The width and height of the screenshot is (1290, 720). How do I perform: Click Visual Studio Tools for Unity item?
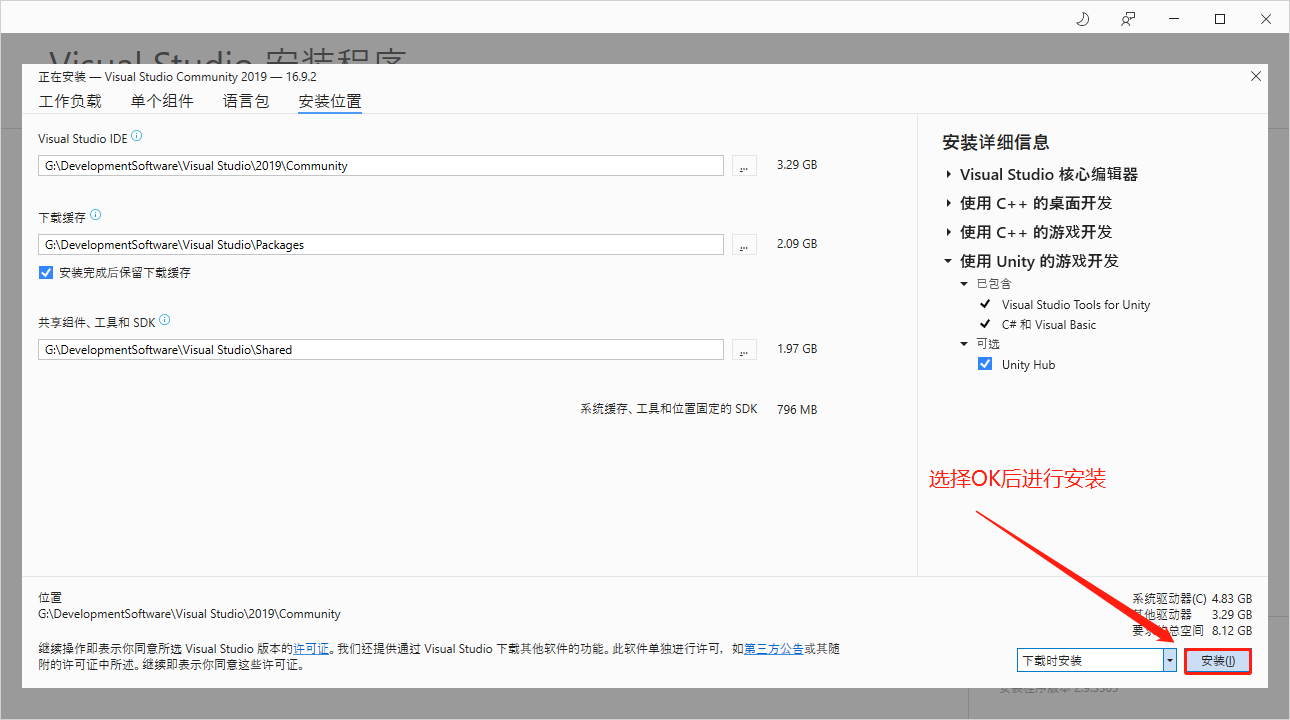pyautogui.click(x=1076, y=305)
